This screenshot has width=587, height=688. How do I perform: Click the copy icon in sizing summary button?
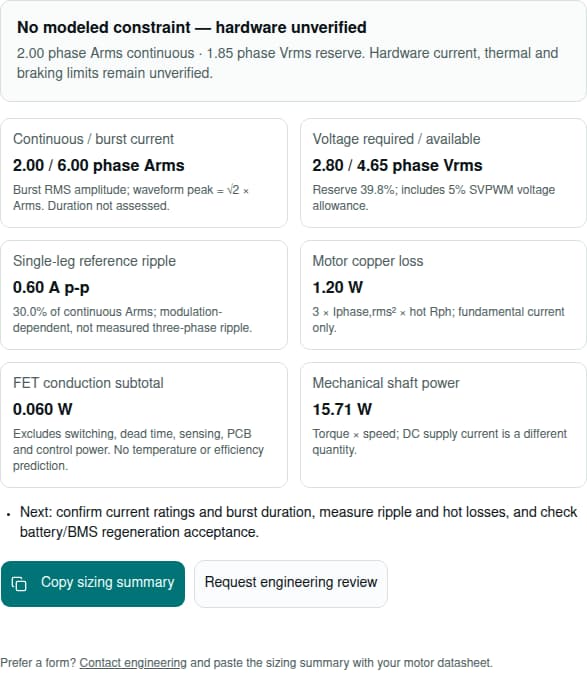19,584
